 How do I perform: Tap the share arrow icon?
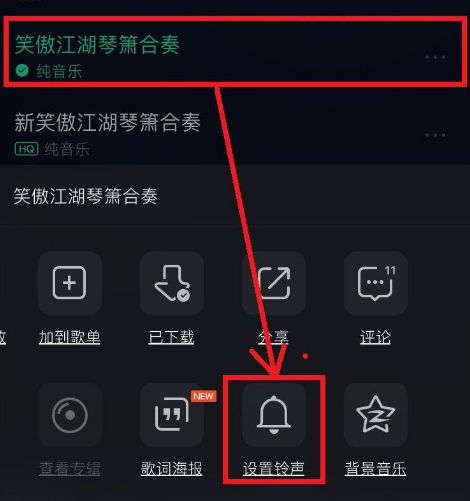coord(274,283)
